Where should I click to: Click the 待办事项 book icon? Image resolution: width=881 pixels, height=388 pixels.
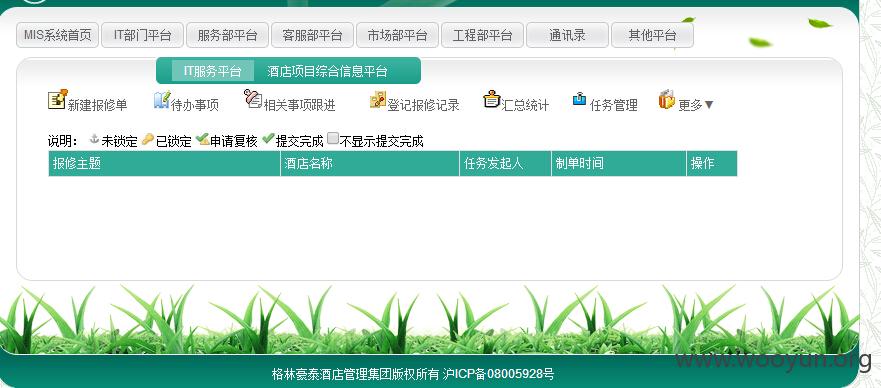[162, 100]
